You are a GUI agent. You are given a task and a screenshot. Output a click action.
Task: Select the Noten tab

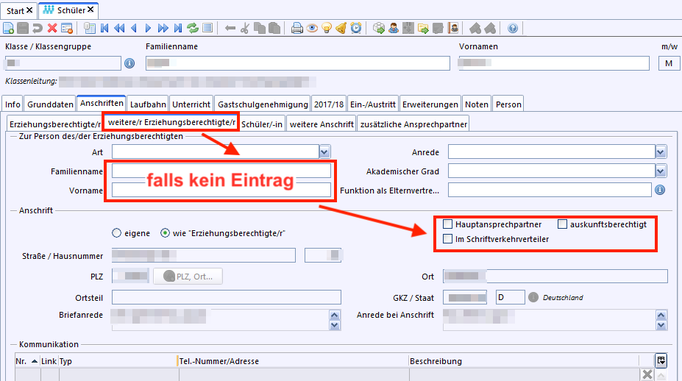(x=476, y=104)
